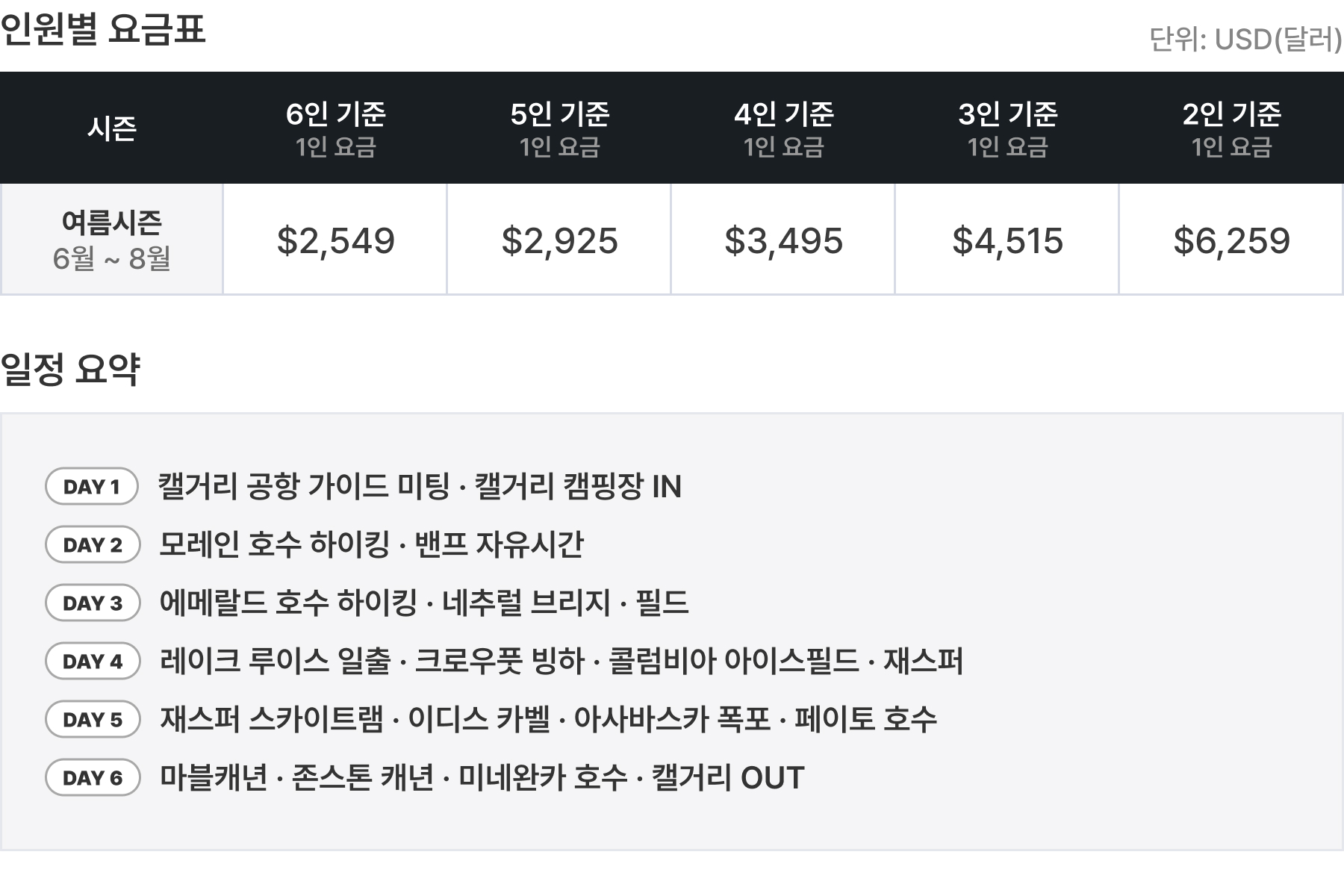This screenshot has height=896, width=1344.
Task: Select the 2인 기준 column header
Action: click(x=1231, y=128)
